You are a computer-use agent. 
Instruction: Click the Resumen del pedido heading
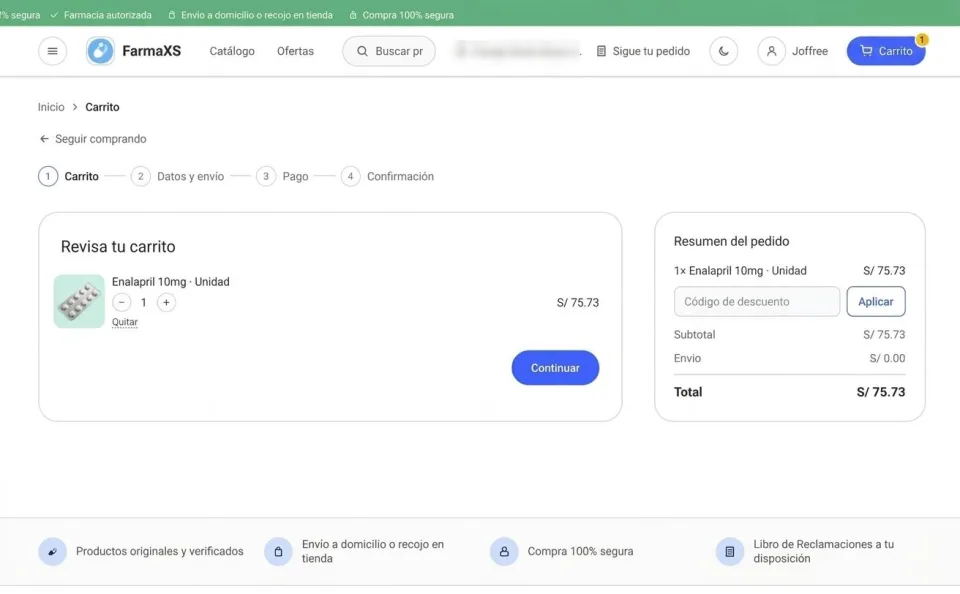click(732, 241)
